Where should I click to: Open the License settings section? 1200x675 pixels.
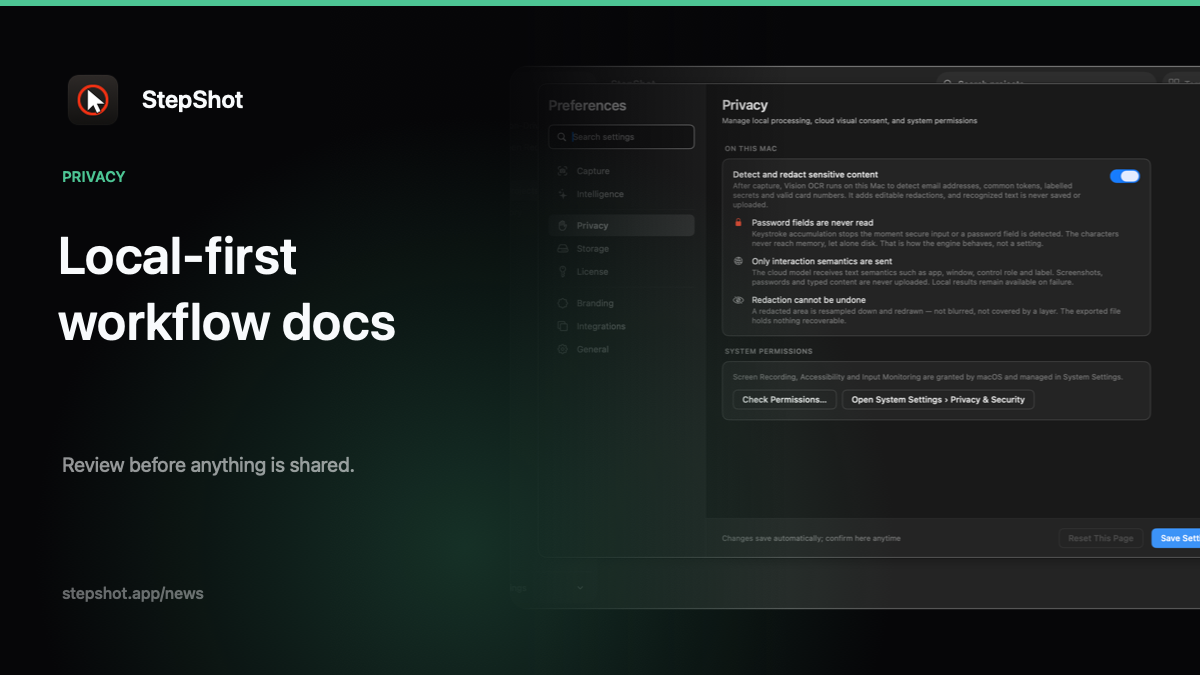(x=621, y=272)
